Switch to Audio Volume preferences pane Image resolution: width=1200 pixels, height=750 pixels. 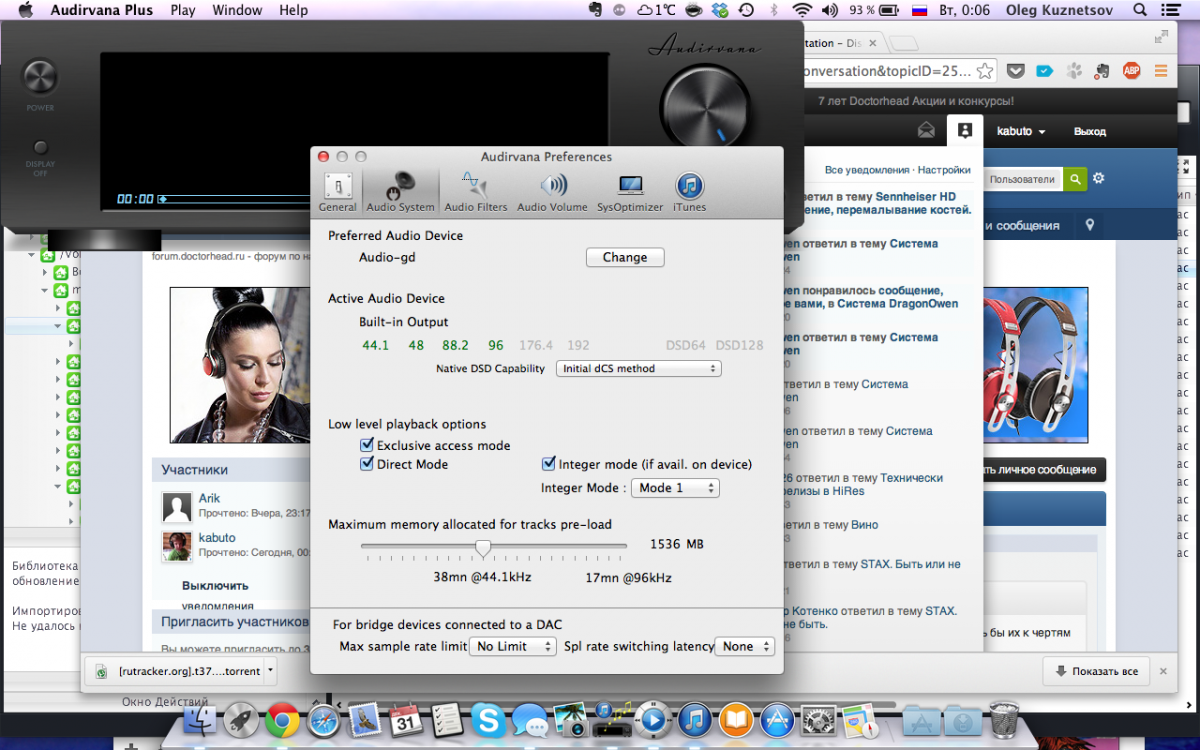tap(552, 192)
